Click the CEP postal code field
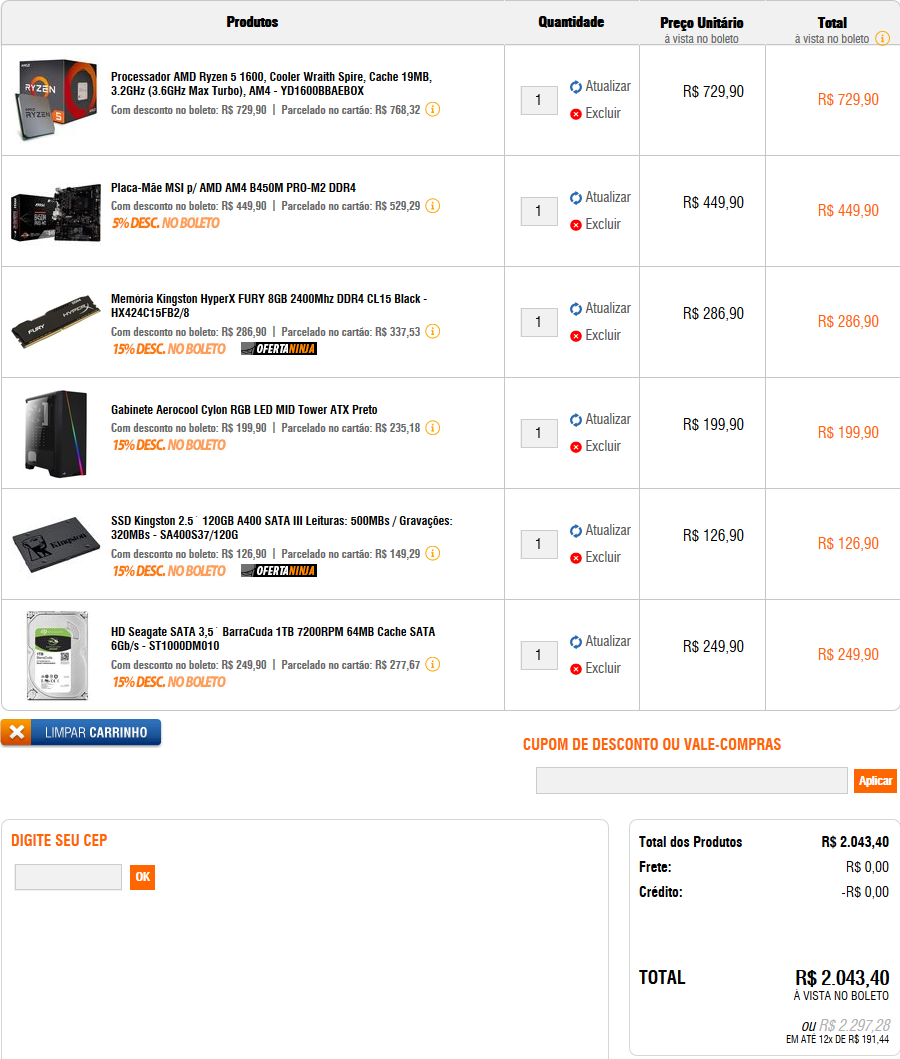The height and width of the screenshot is (1059, 900). (x=68, y=877)
